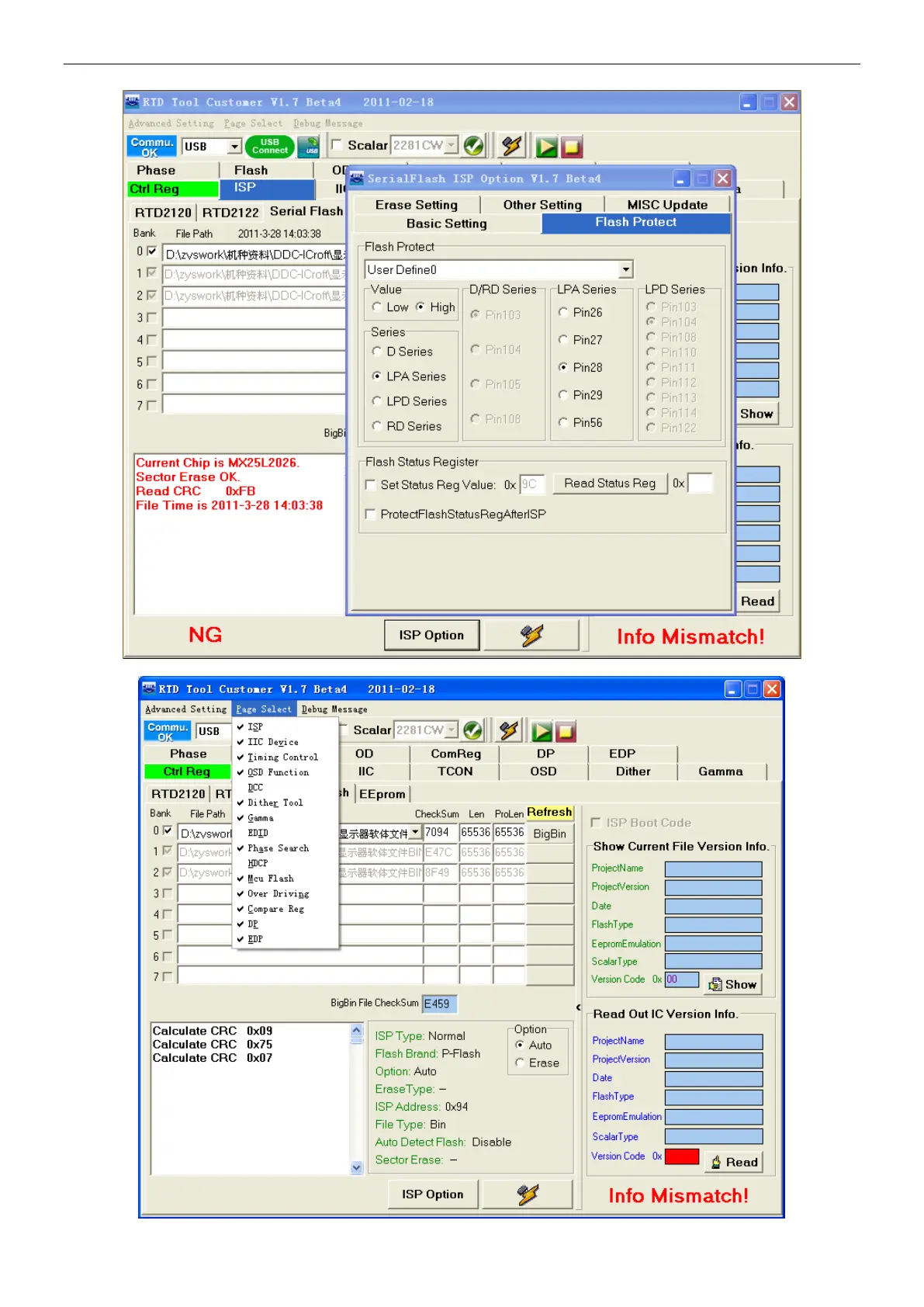This screenshot has height=1307, width=924.
Task: Open the Scalar 2281CW dropdown in upper window
Action: tap(452, 145)
